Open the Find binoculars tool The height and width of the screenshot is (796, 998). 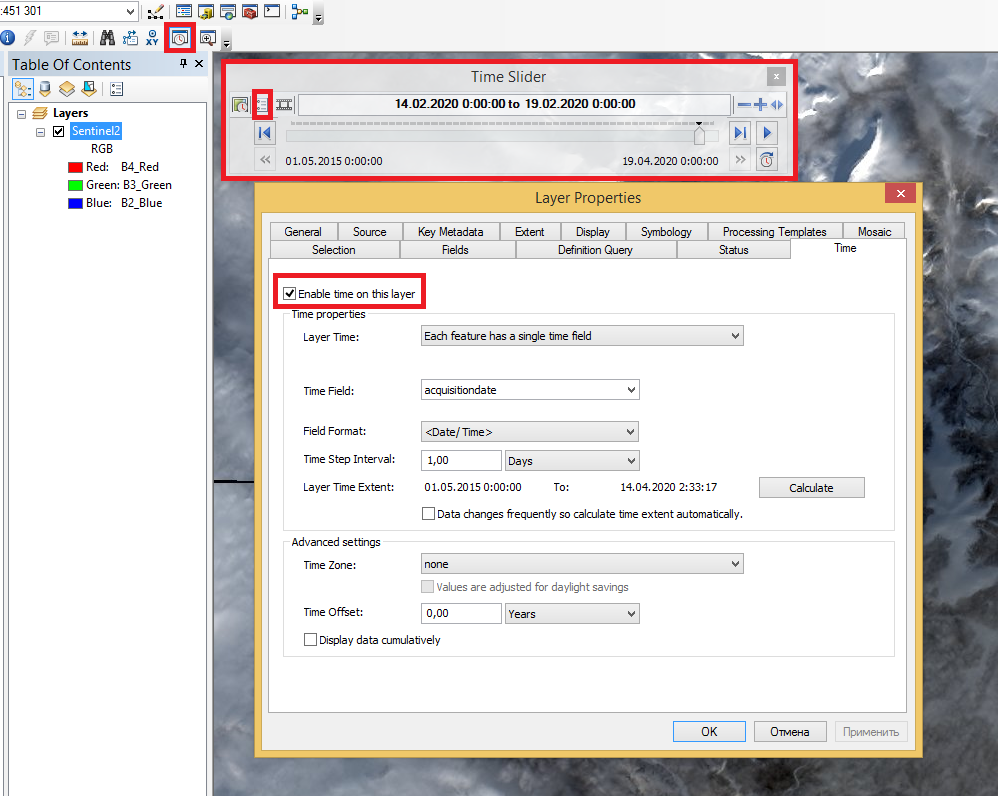[108, 38]
